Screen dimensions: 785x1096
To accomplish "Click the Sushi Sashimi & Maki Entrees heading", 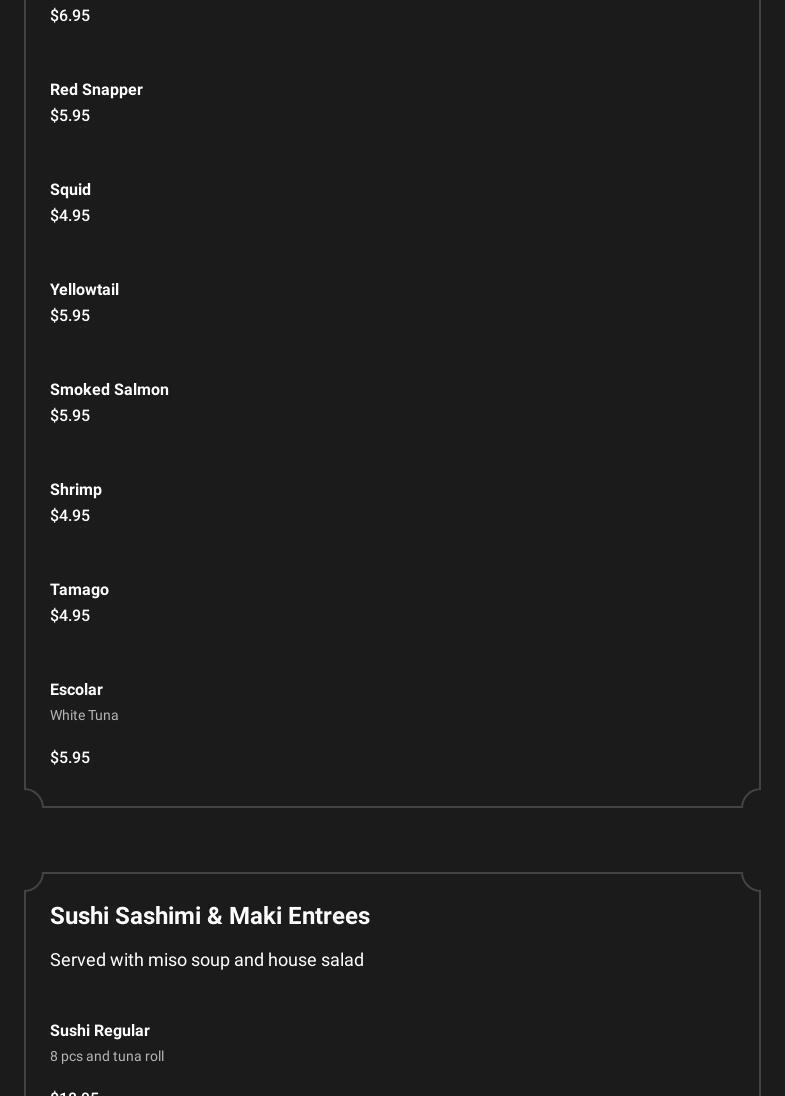I will tap(210, 916).
